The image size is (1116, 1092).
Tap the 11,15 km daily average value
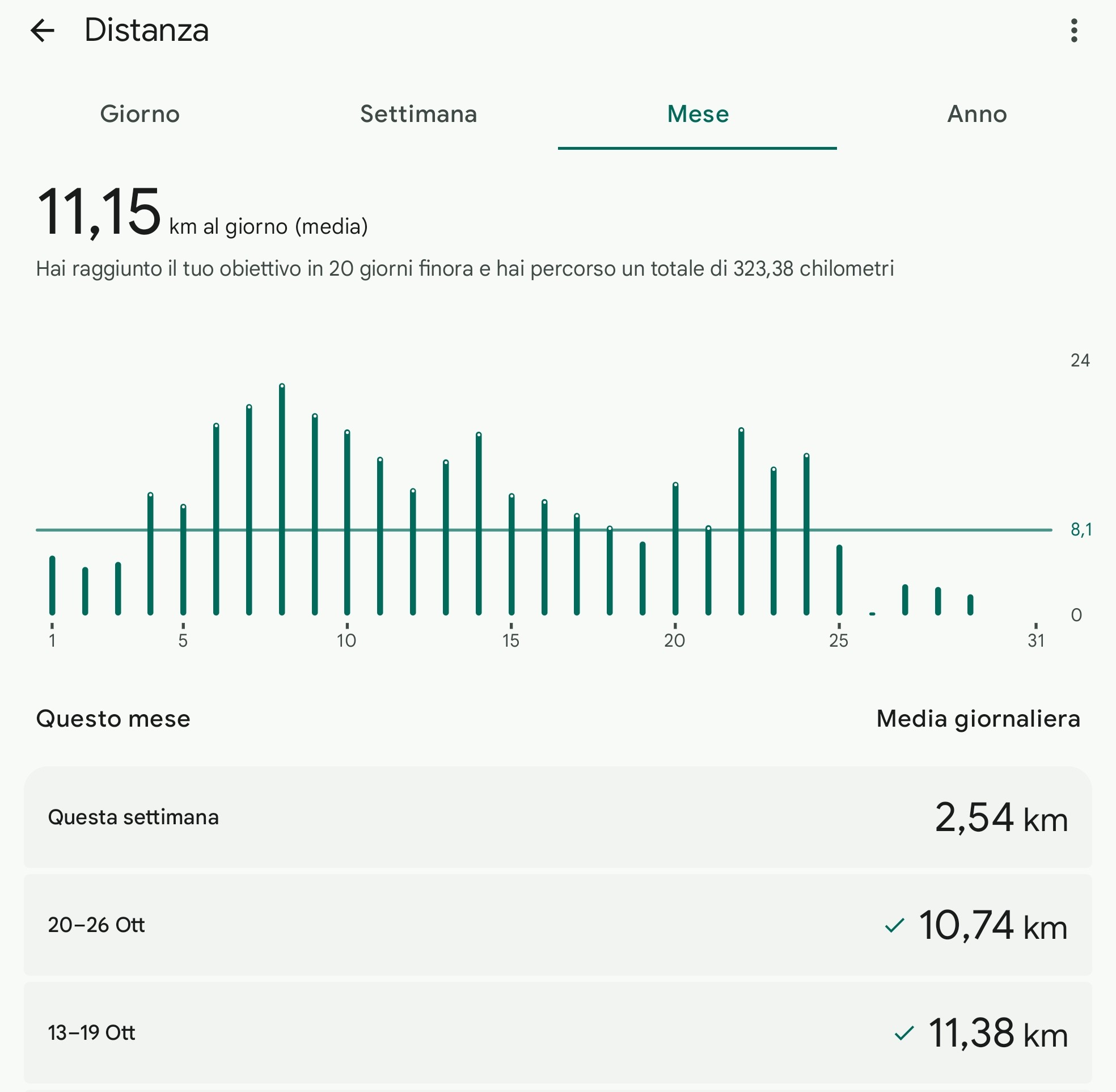99,212
